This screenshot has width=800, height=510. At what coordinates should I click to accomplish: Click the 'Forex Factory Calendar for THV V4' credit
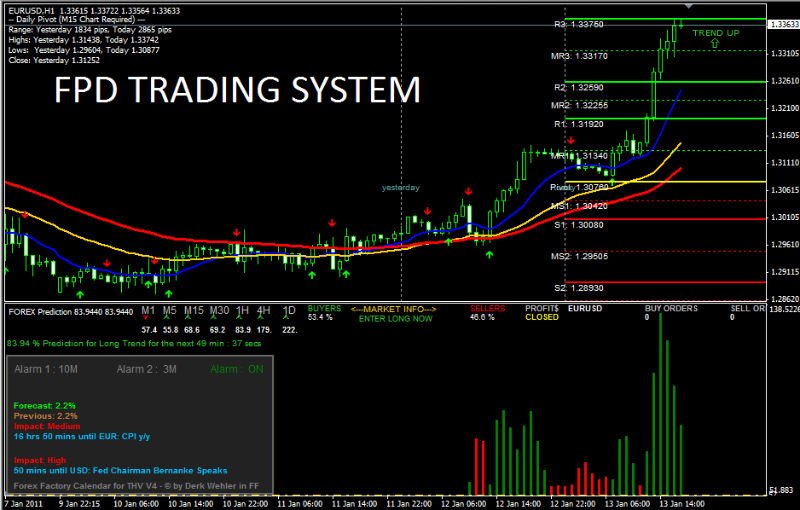pyautogui.click(x=136, y=486)
